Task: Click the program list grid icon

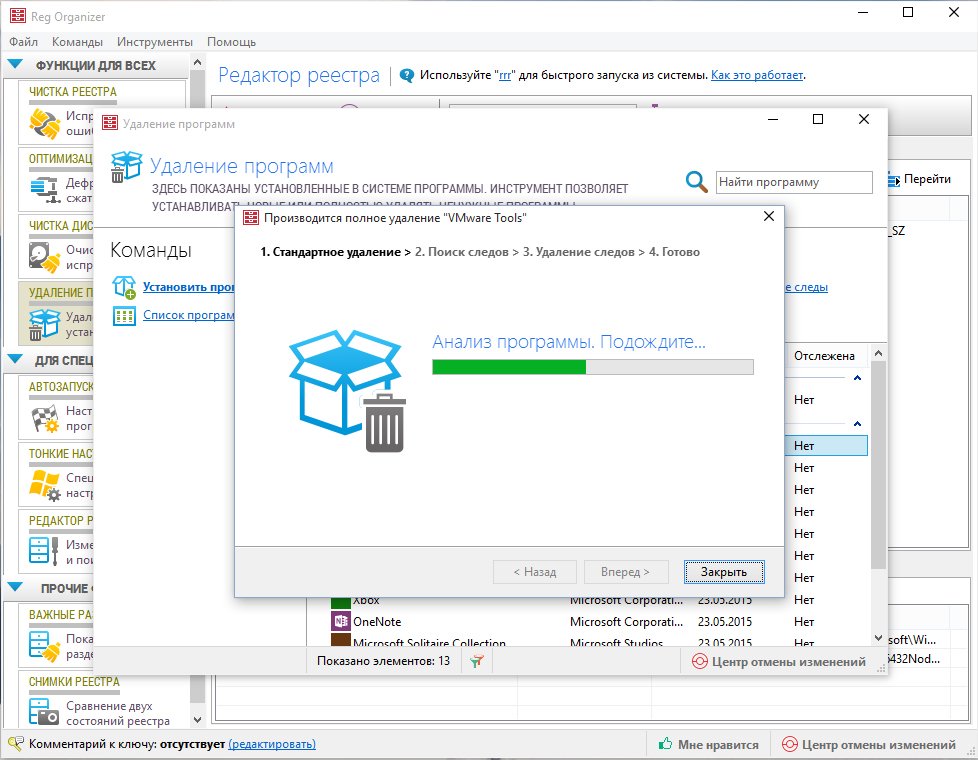Action: (x=124, y=316)
